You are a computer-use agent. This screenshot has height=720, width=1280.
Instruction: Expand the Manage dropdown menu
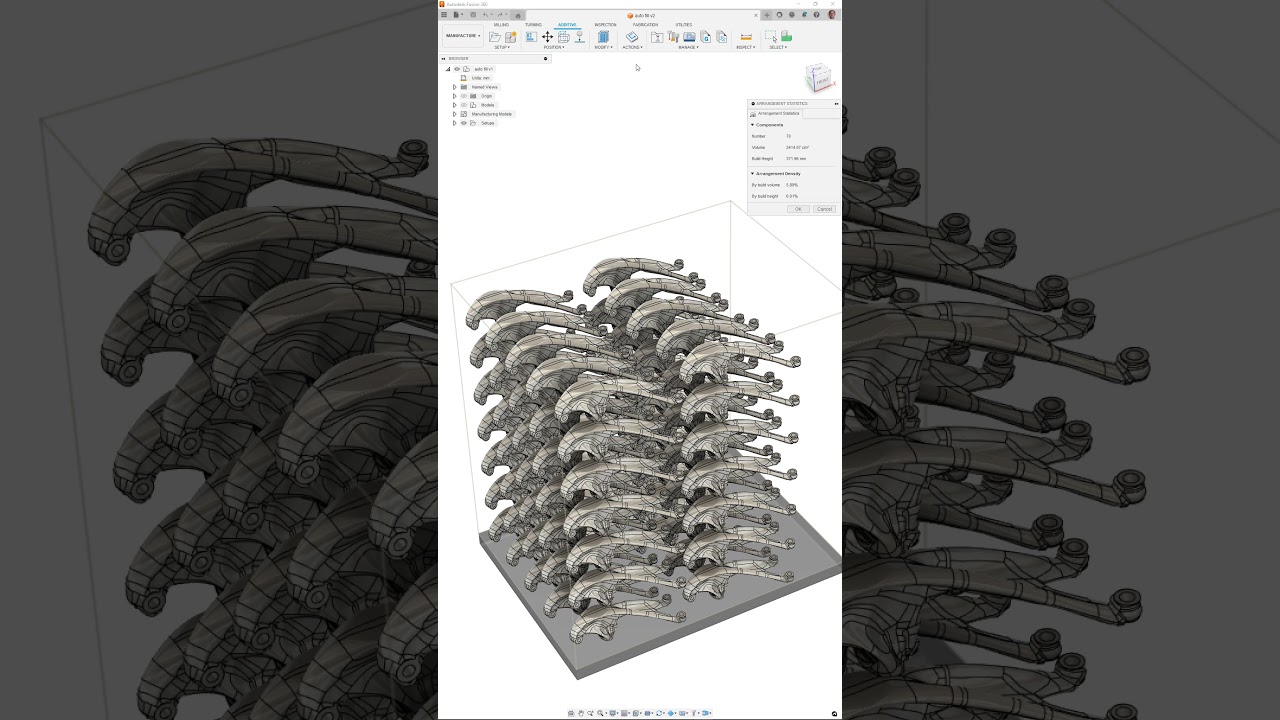tap(688, 47)
